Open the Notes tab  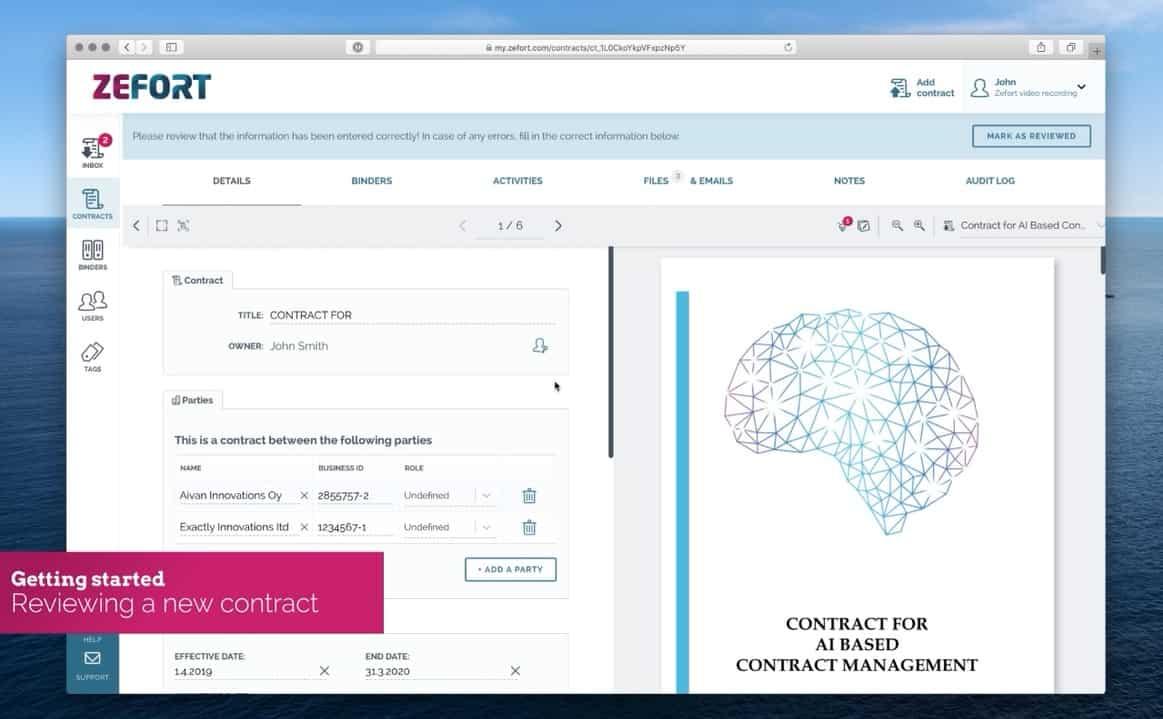point(848,181)
